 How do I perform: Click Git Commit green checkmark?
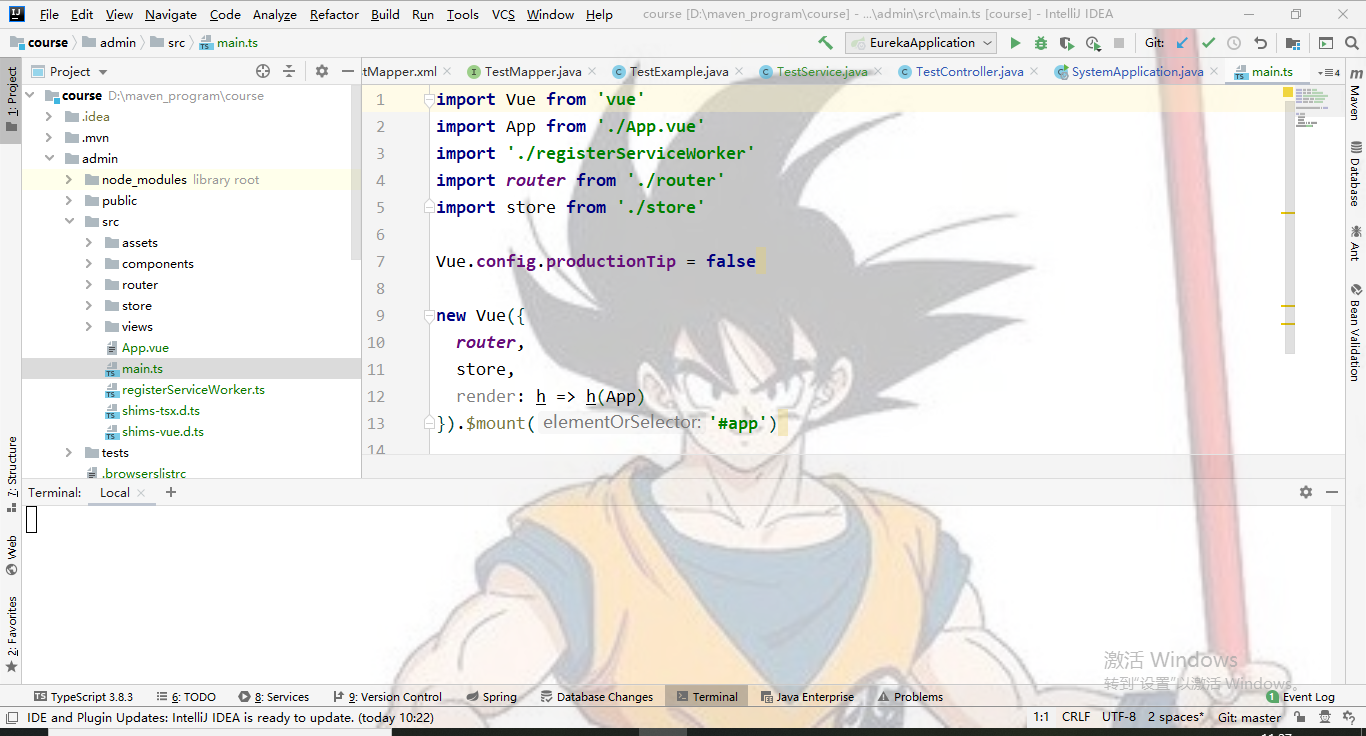1208,43
